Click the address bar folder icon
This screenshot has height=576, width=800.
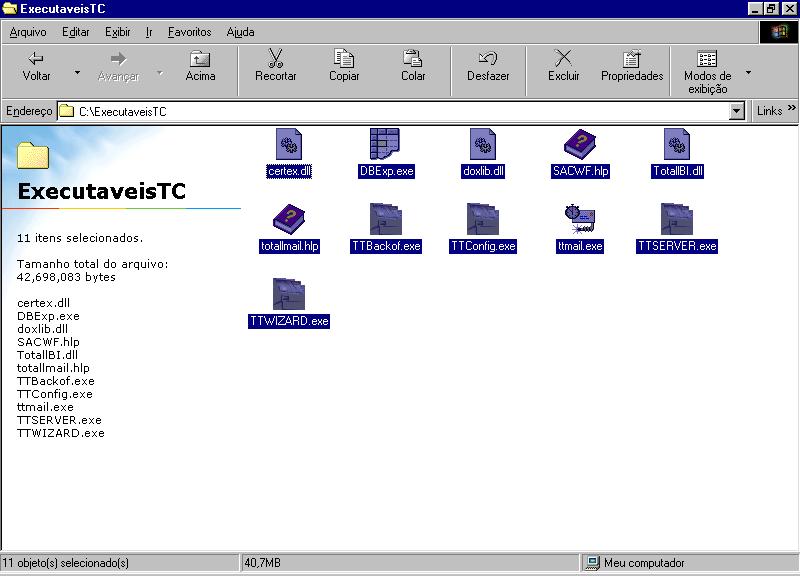(x=66, y=111)
